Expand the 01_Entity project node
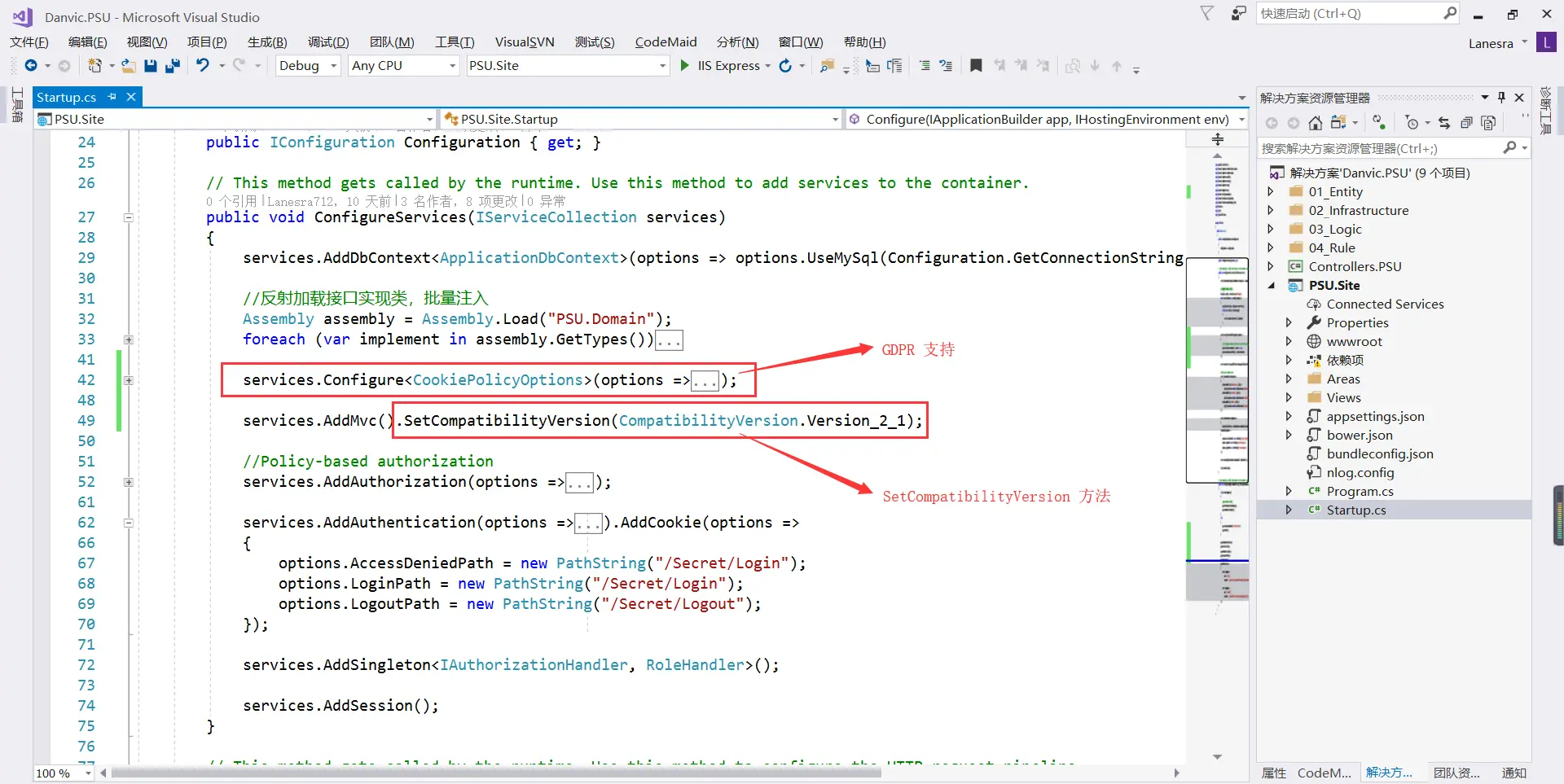This screenshot has height=784, width=1564. click(1272, 191)
